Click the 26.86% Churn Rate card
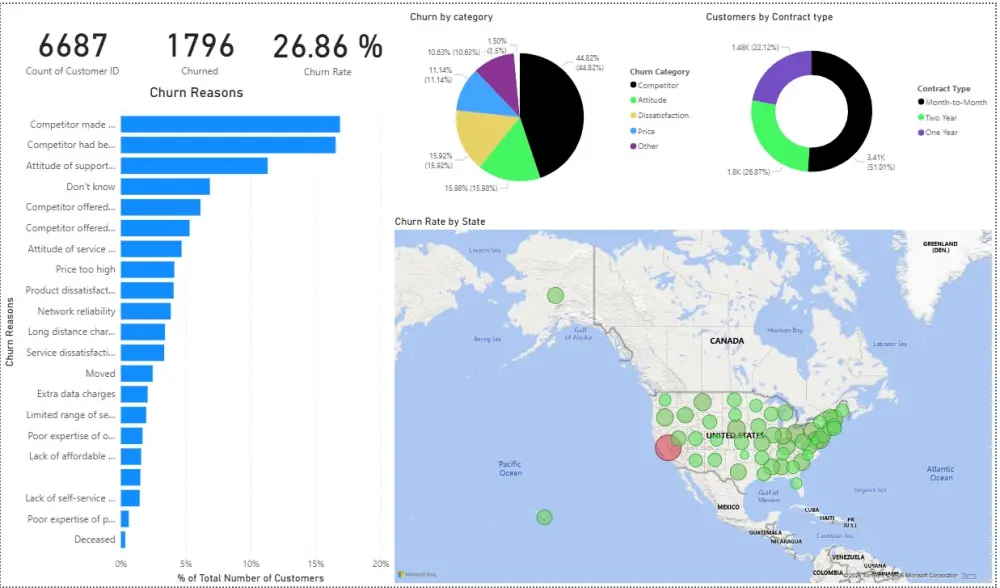Viewport: 1000px width, 588px height. pyautogui.click(x=327, y=46)
